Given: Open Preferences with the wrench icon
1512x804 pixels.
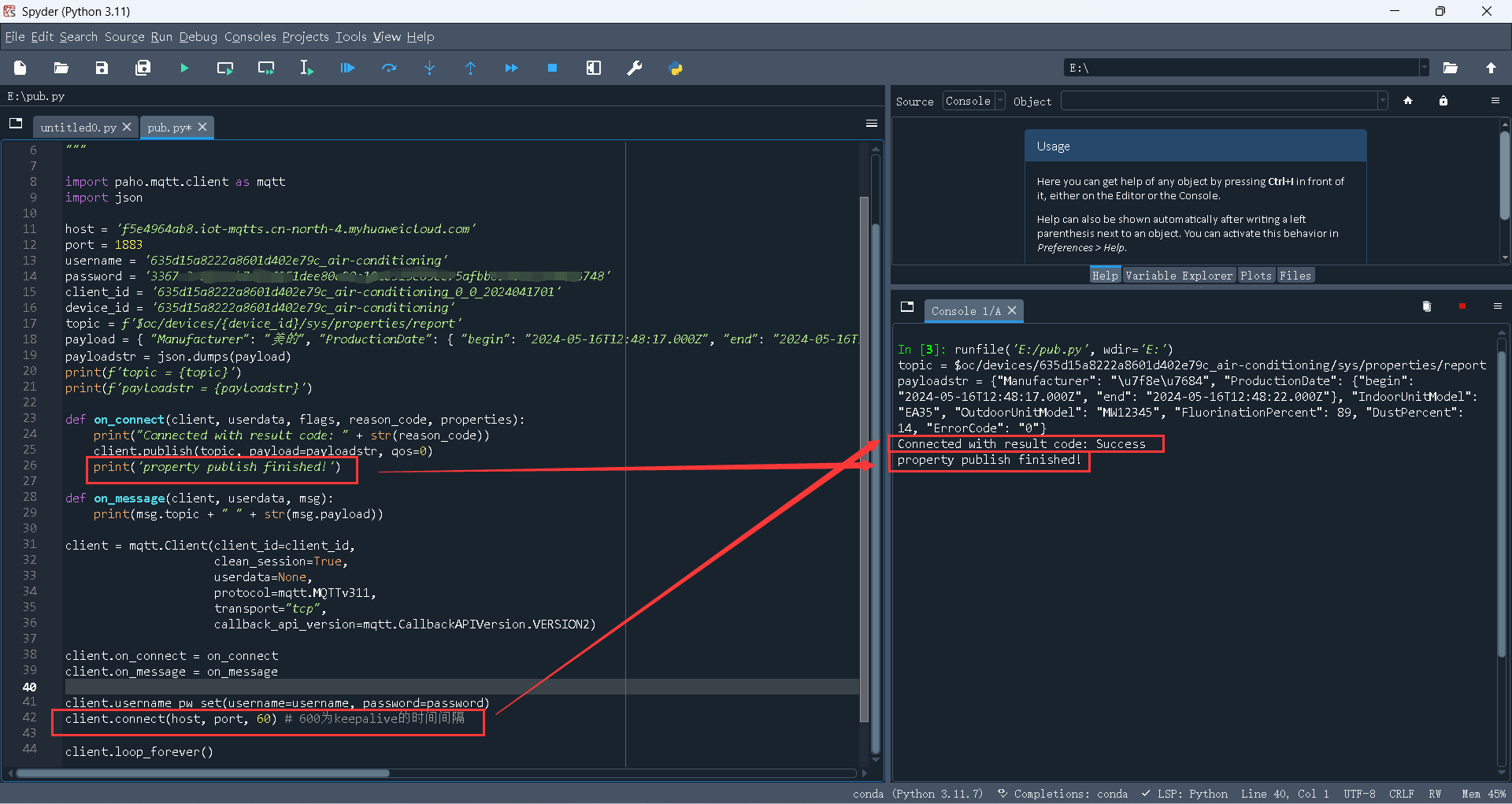Looking at the screenshot, I should tap(634, 69).
